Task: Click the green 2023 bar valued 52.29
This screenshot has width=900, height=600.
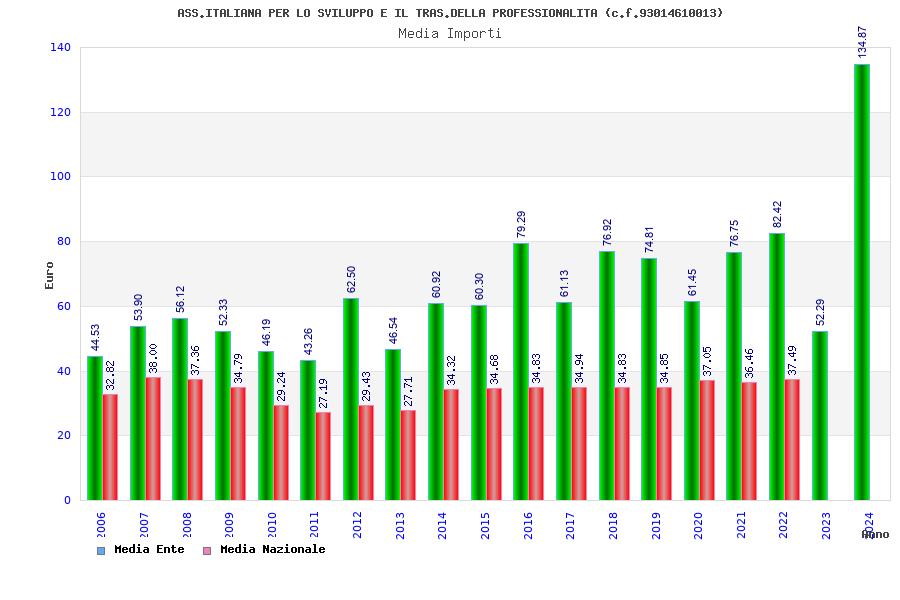Action: coord(820,416)
